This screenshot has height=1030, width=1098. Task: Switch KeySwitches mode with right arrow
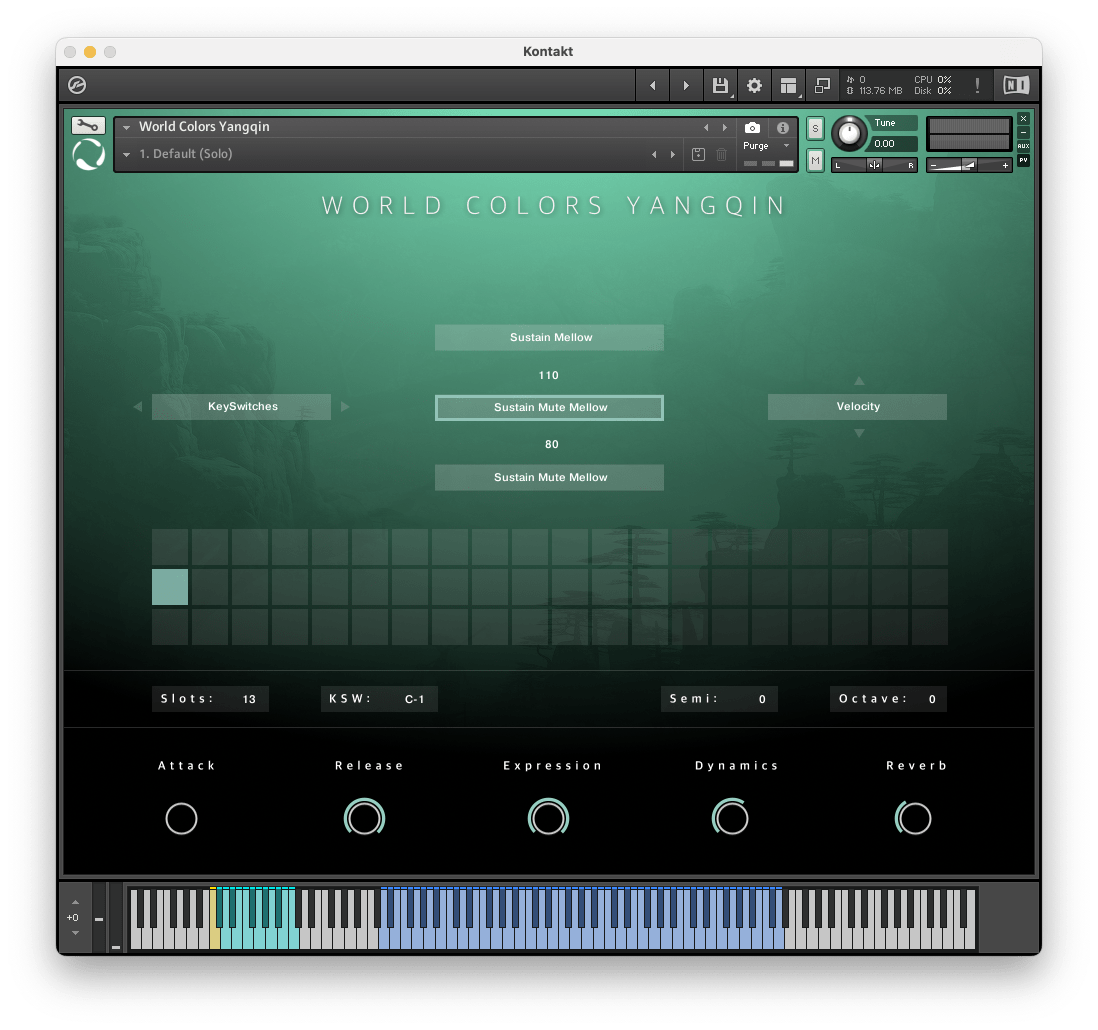tap(345, 407)
